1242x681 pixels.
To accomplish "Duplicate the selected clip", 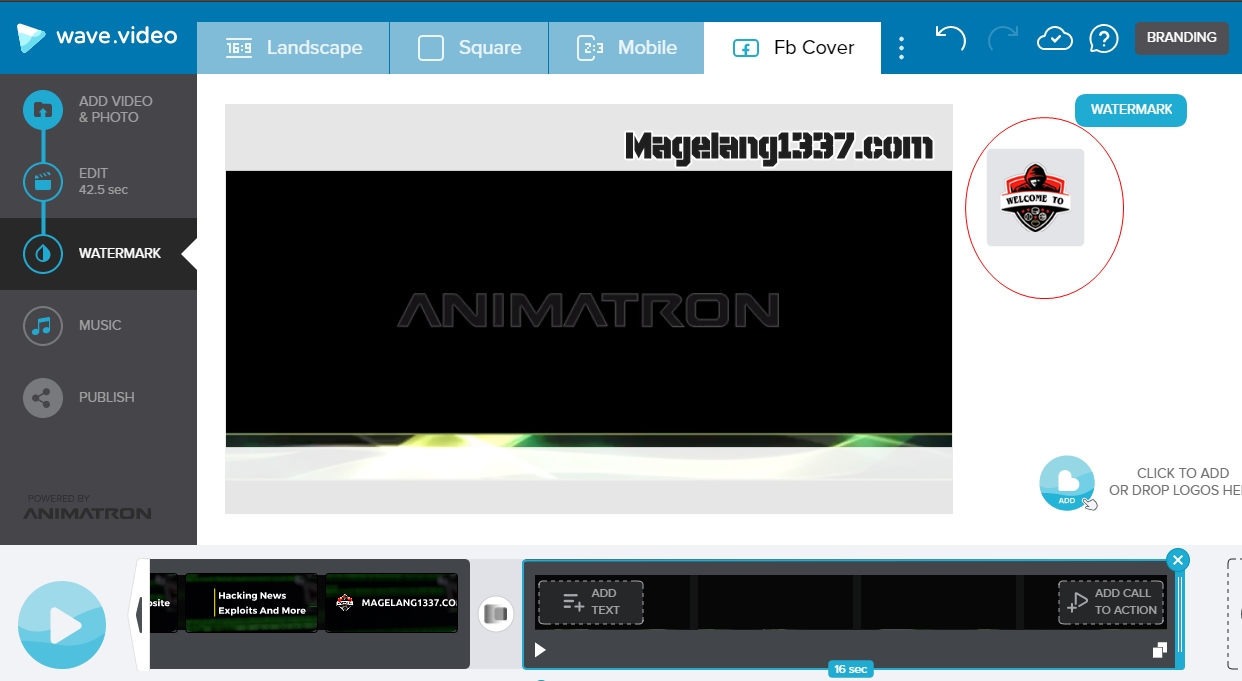I will pos(1159,650).
